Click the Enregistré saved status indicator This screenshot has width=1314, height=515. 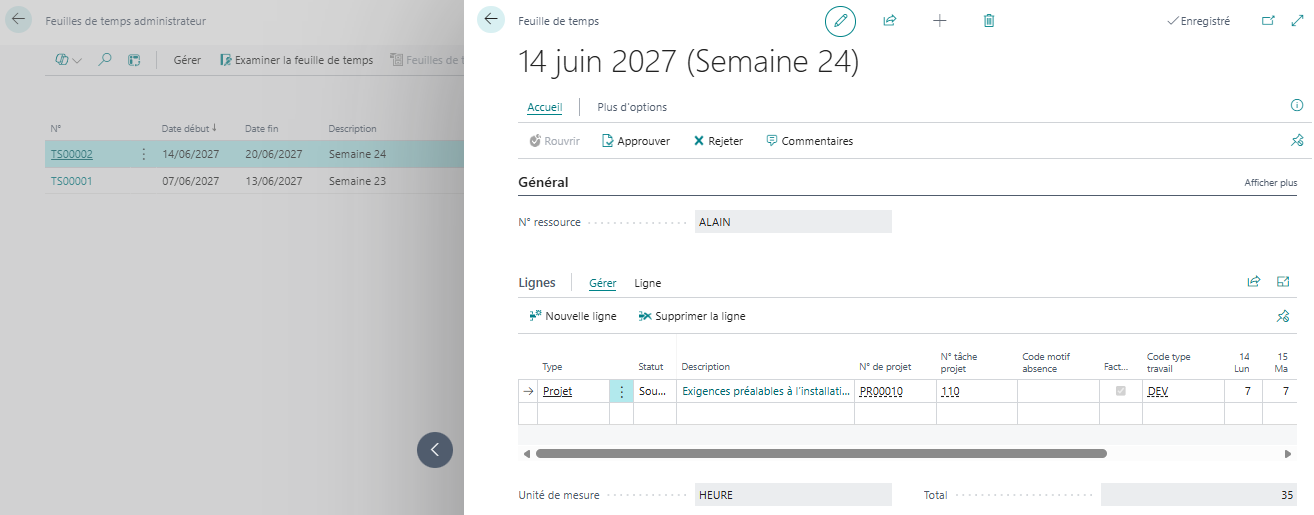click(1199, 20)
